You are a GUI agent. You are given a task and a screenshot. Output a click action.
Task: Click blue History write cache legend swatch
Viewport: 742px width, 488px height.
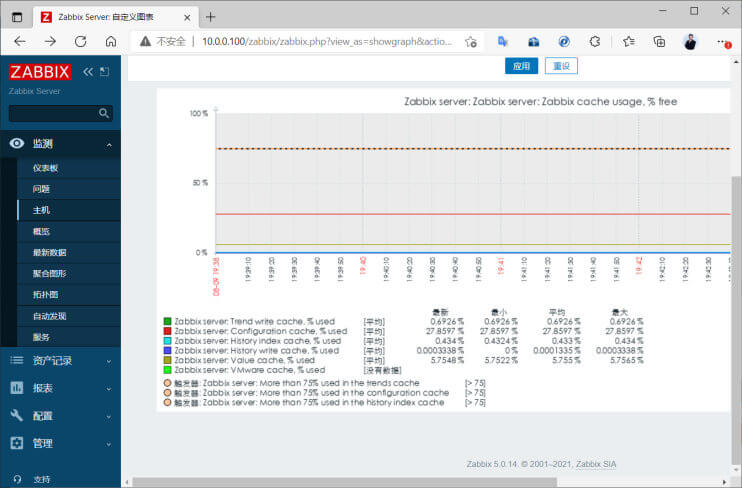tap(167, 350)
